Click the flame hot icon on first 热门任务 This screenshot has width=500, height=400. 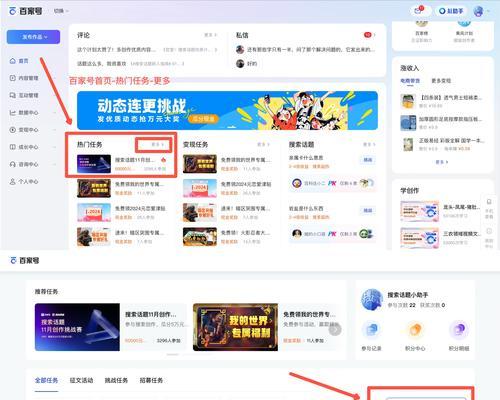click(x=163, y=160)
